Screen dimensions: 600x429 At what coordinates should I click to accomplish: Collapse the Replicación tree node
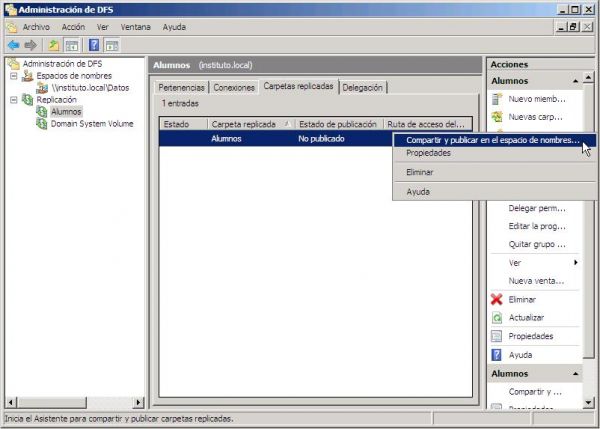click(x=14, y=100)
